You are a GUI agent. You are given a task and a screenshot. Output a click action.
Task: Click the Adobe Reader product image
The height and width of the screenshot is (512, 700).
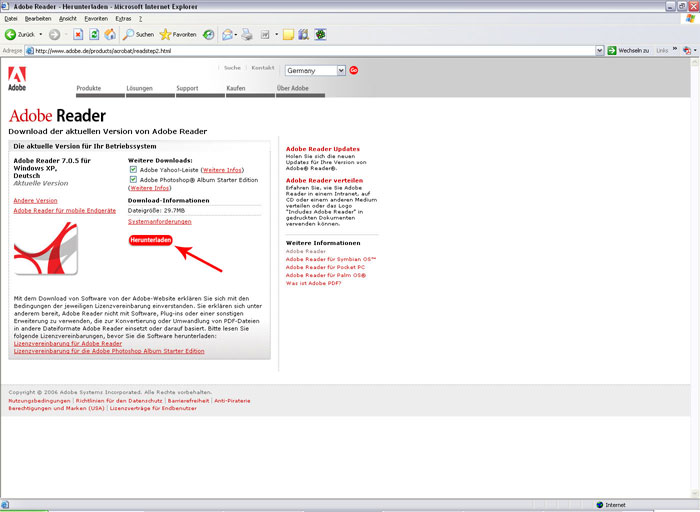(x=46, y=248)
